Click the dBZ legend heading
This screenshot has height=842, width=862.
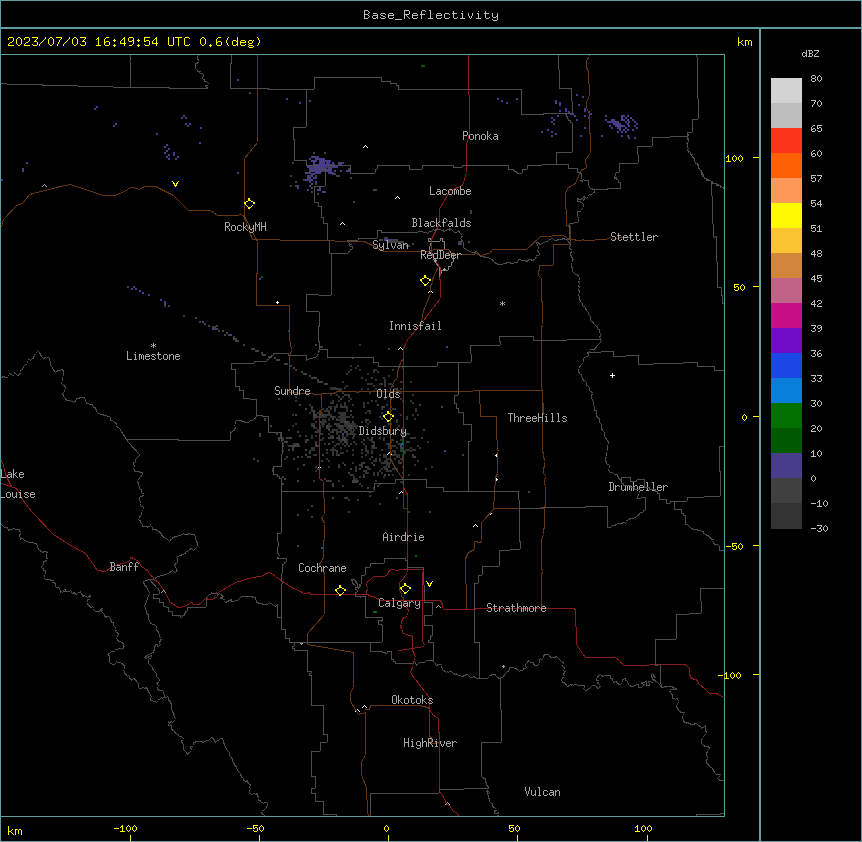tap(810, 53)
